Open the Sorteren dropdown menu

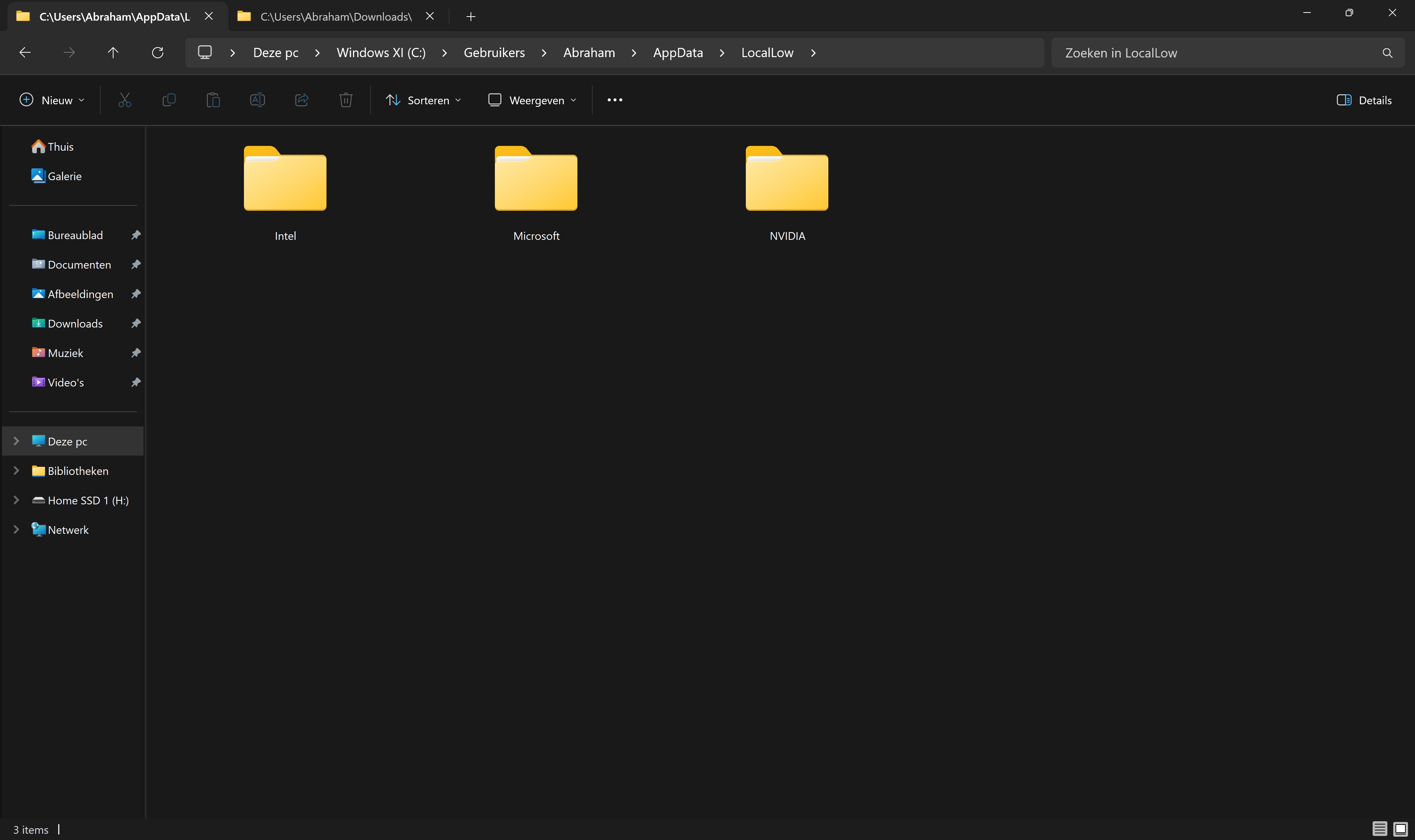pyautogui.click(x=423, y=100)
